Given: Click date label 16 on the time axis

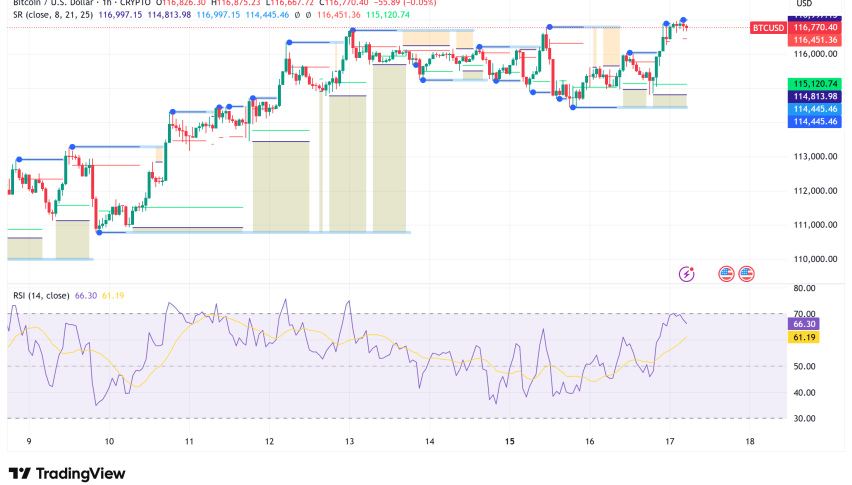Looking at the screenshot, I should pyautogui.click(x=590, y=442).
